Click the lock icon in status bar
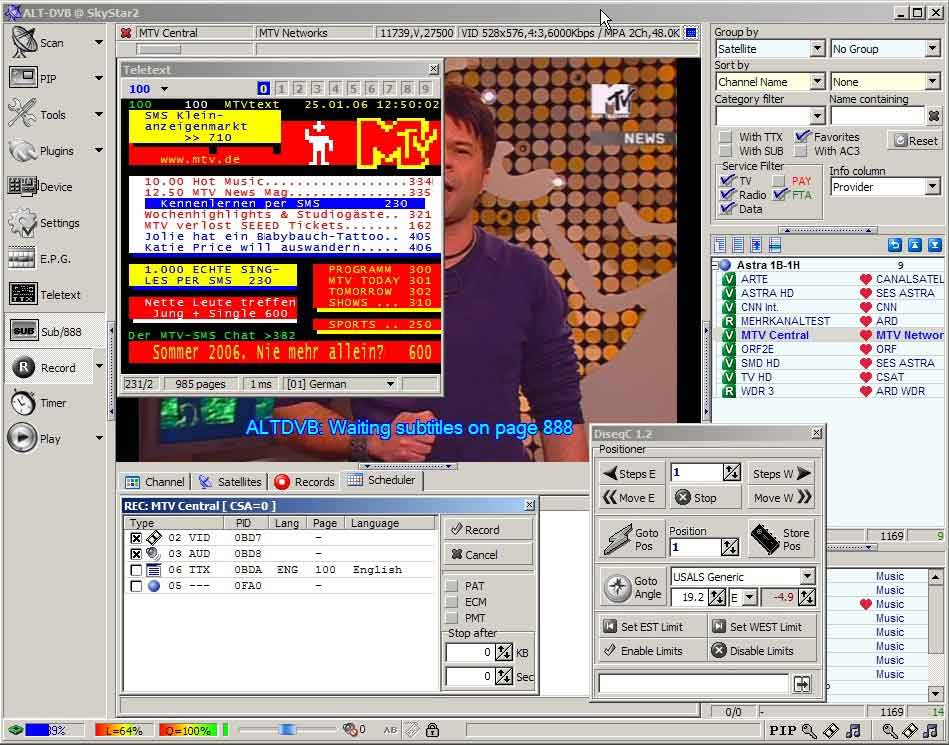949x745 pixels. [x=432, y=730]
